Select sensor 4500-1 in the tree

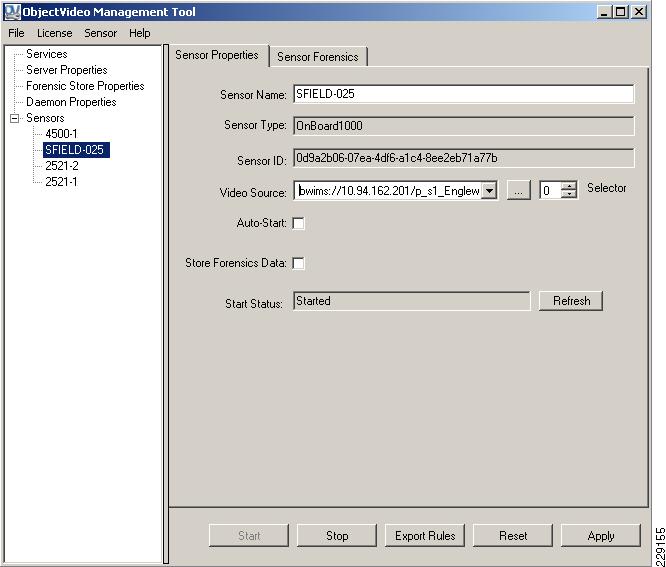(61, 134)
